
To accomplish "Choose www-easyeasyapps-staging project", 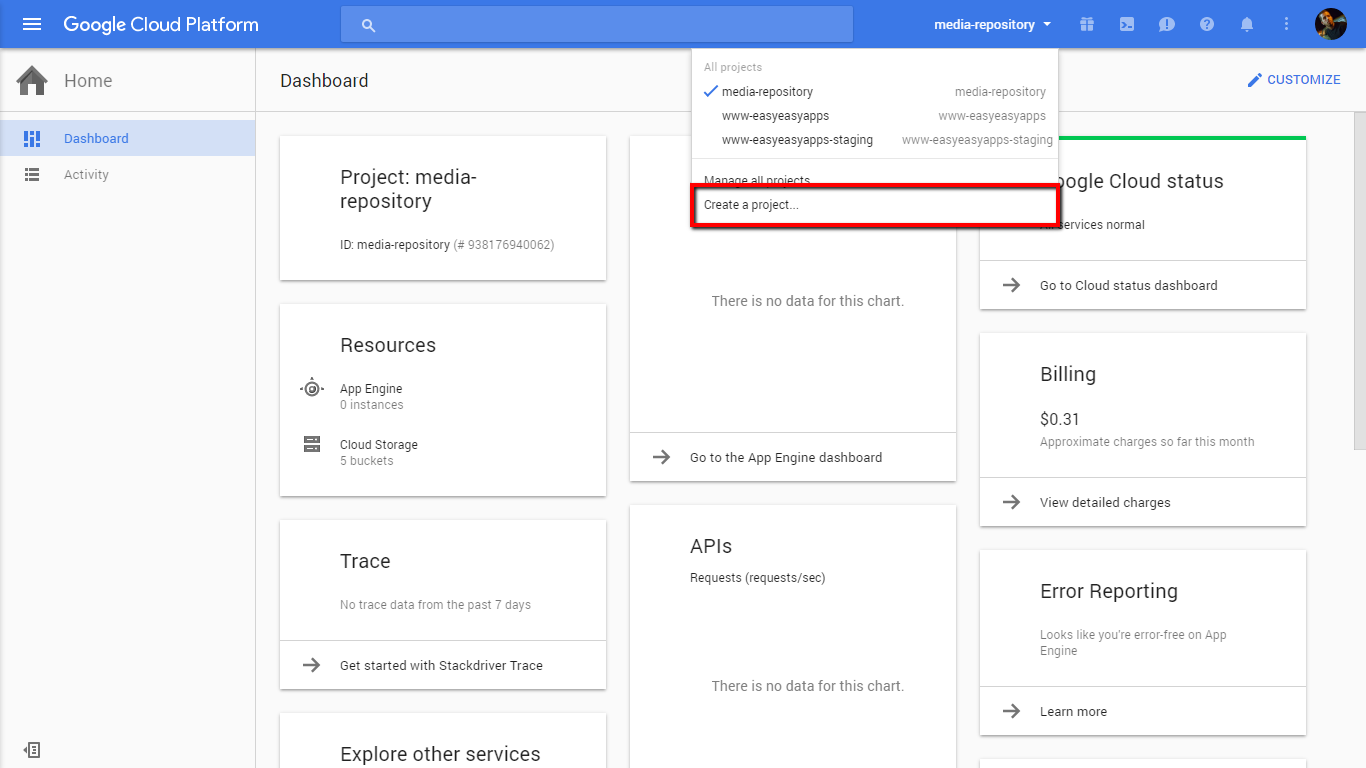I will pyautogui.click(x=797, y=140).
